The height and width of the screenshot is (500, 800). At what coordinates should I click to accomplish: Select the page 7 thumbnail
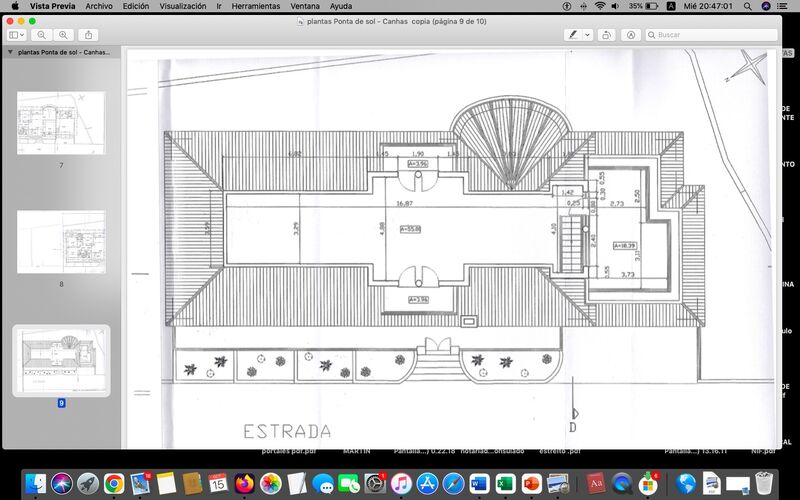point(61,123)
